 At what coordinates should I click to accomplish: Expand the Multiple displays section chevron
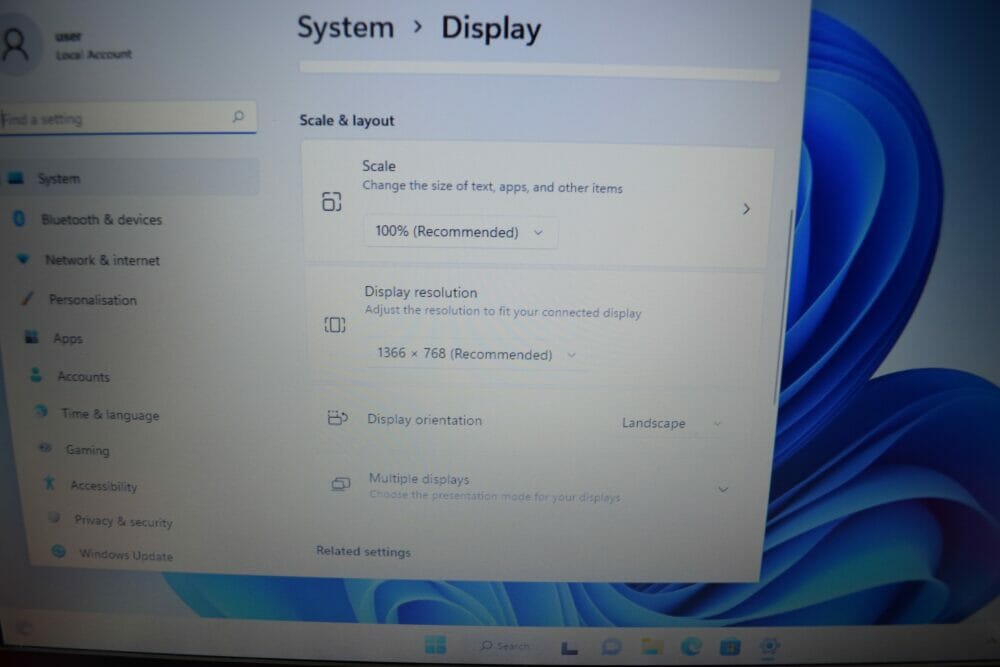click(x=723, y=489)
